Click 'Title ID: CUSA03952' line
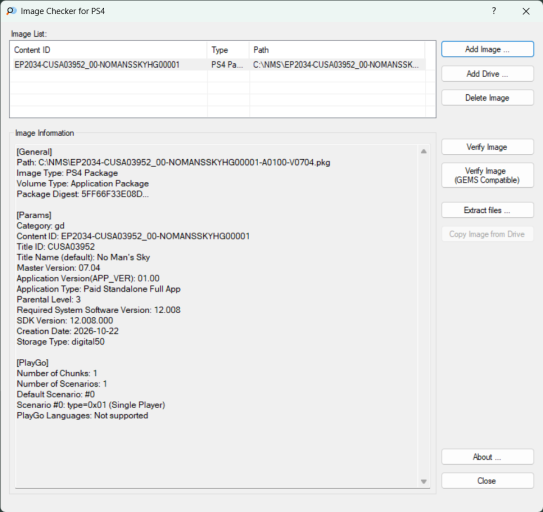The image size is (543, 512). pyautogui.click(x=55, y=247)
